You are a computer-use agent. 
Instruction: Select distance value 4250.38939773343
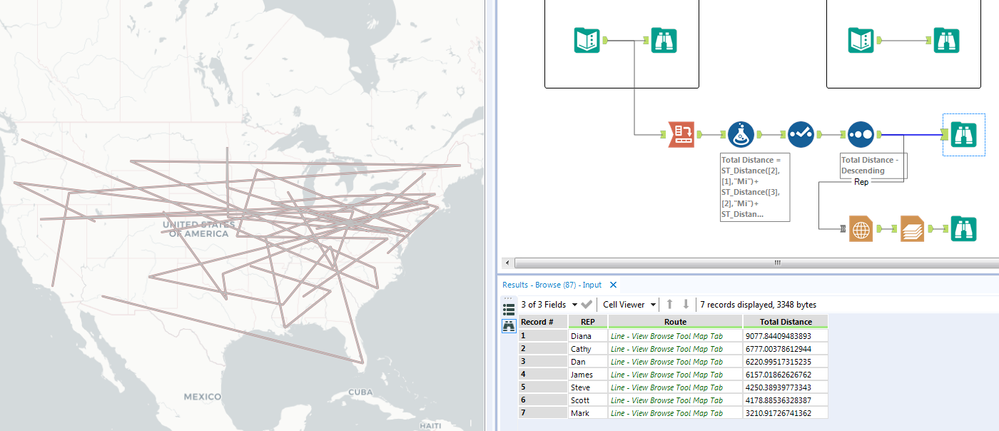[786, 388]
